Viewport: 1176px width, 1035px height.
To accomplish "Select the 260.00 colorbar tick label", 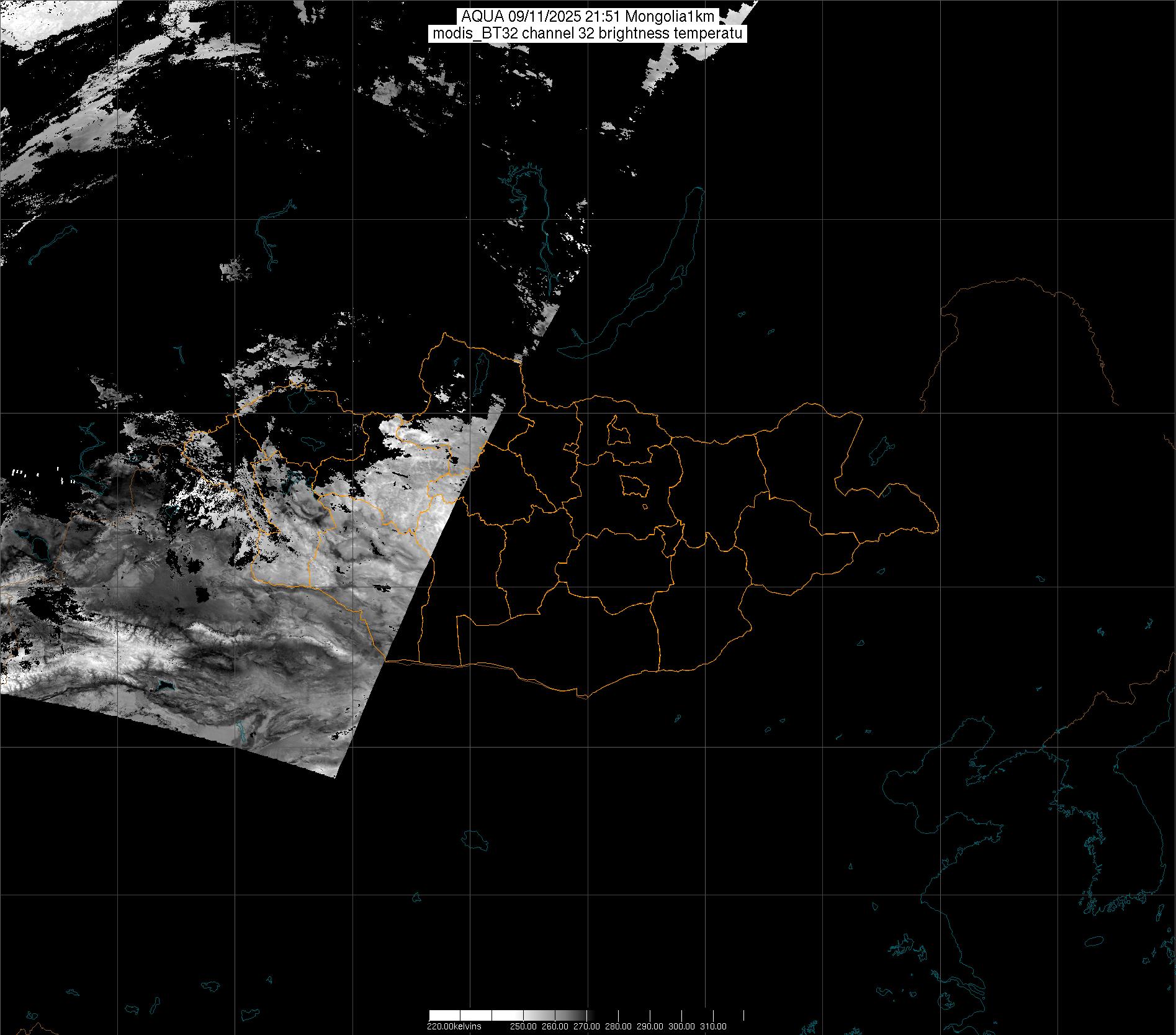I will point(555,1026).
